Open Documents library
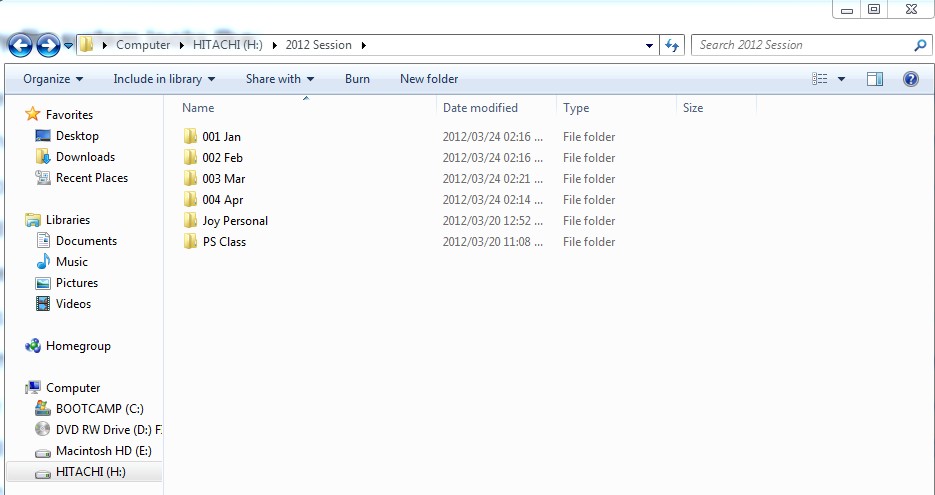 click(86, 240)
